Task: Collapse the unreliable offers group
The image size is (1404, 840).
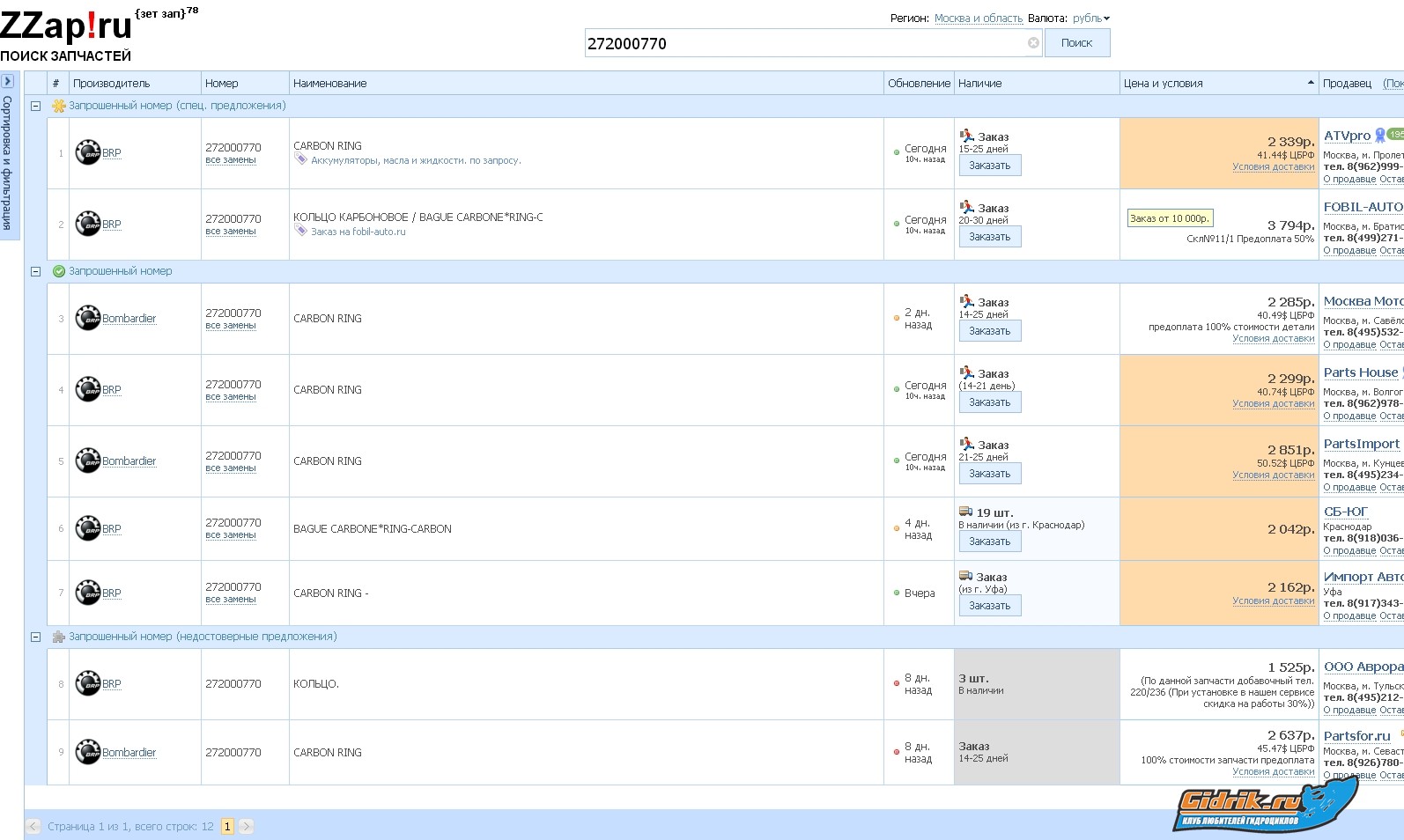Action: [36, 637]
